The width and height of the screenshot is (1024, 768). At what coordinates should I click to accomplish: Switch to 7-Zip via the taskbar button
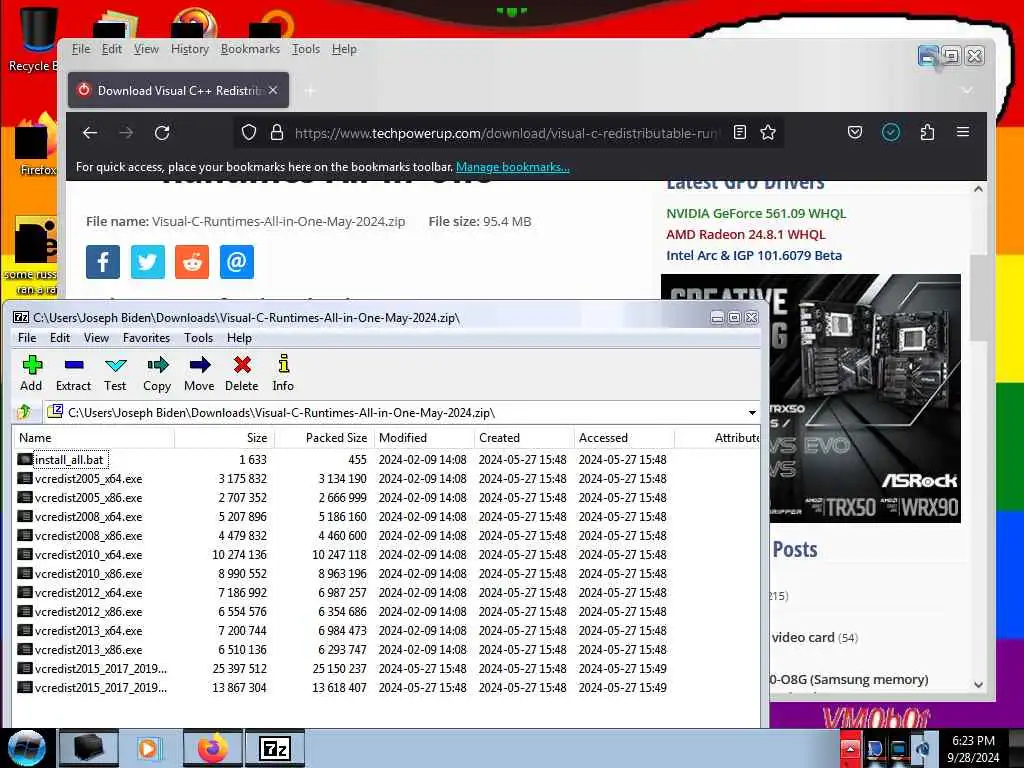tap(275, 748)
